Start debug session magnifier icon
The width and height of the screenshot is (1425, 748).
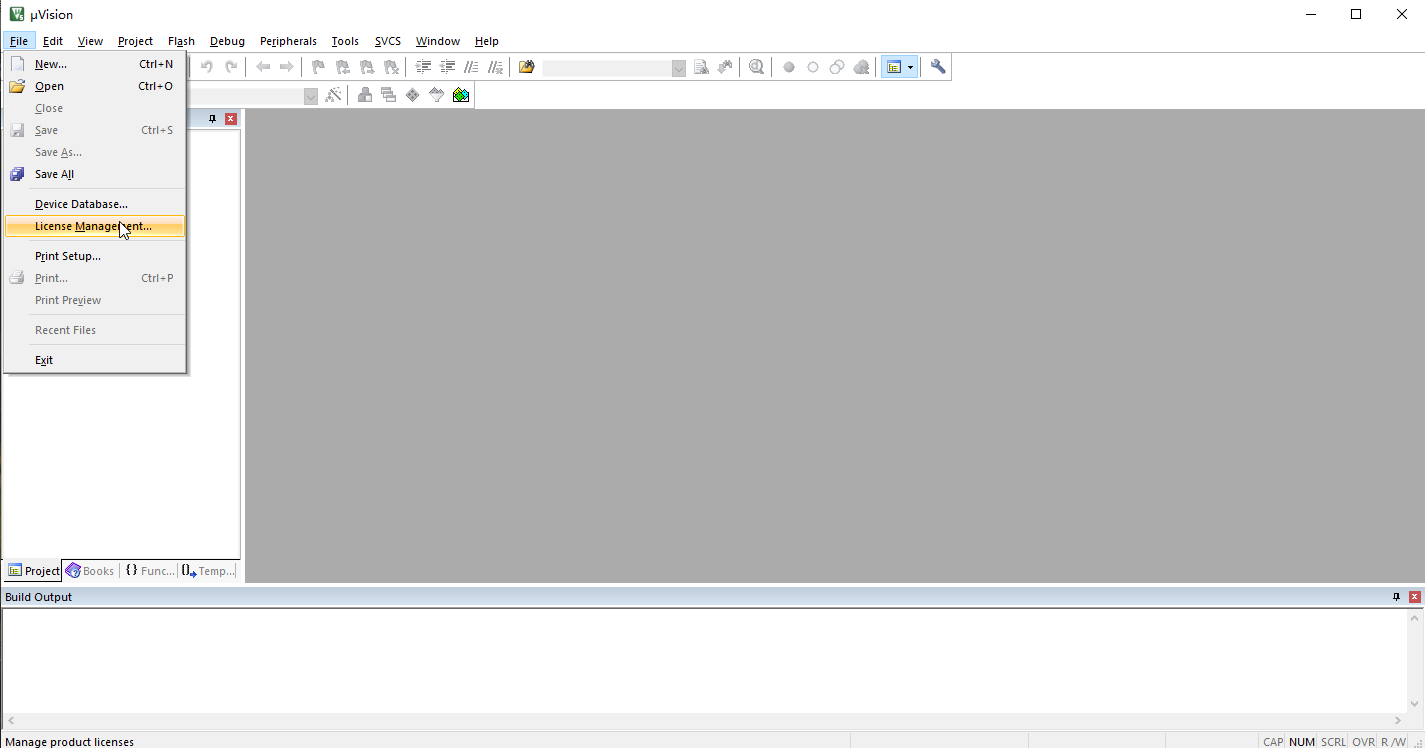[x=757, y=67]
